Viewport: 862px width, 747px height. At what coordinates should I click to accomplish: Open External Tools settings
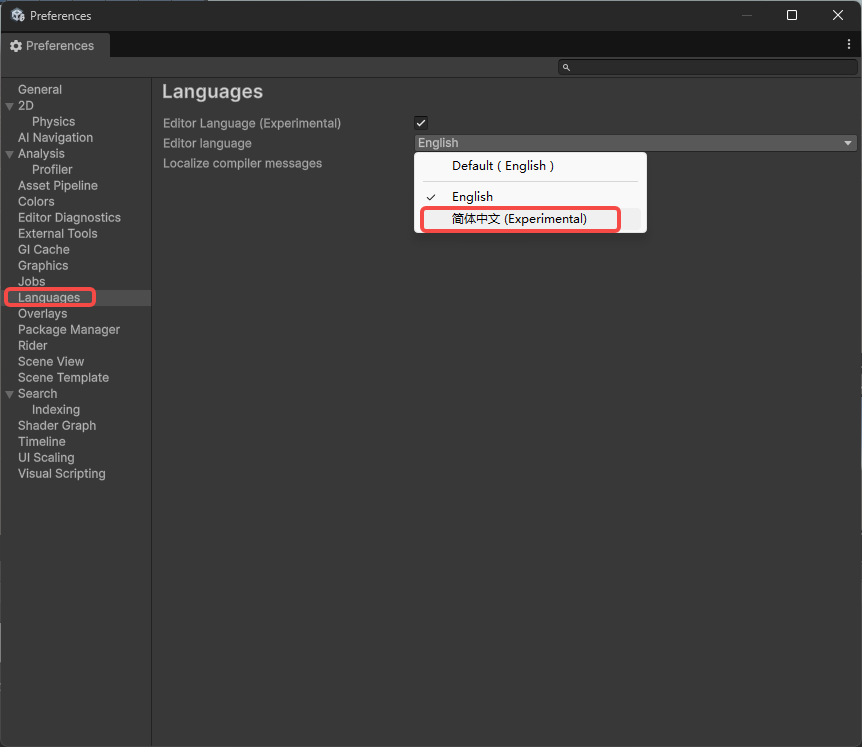pyautogui.click(x=57, y=234)
